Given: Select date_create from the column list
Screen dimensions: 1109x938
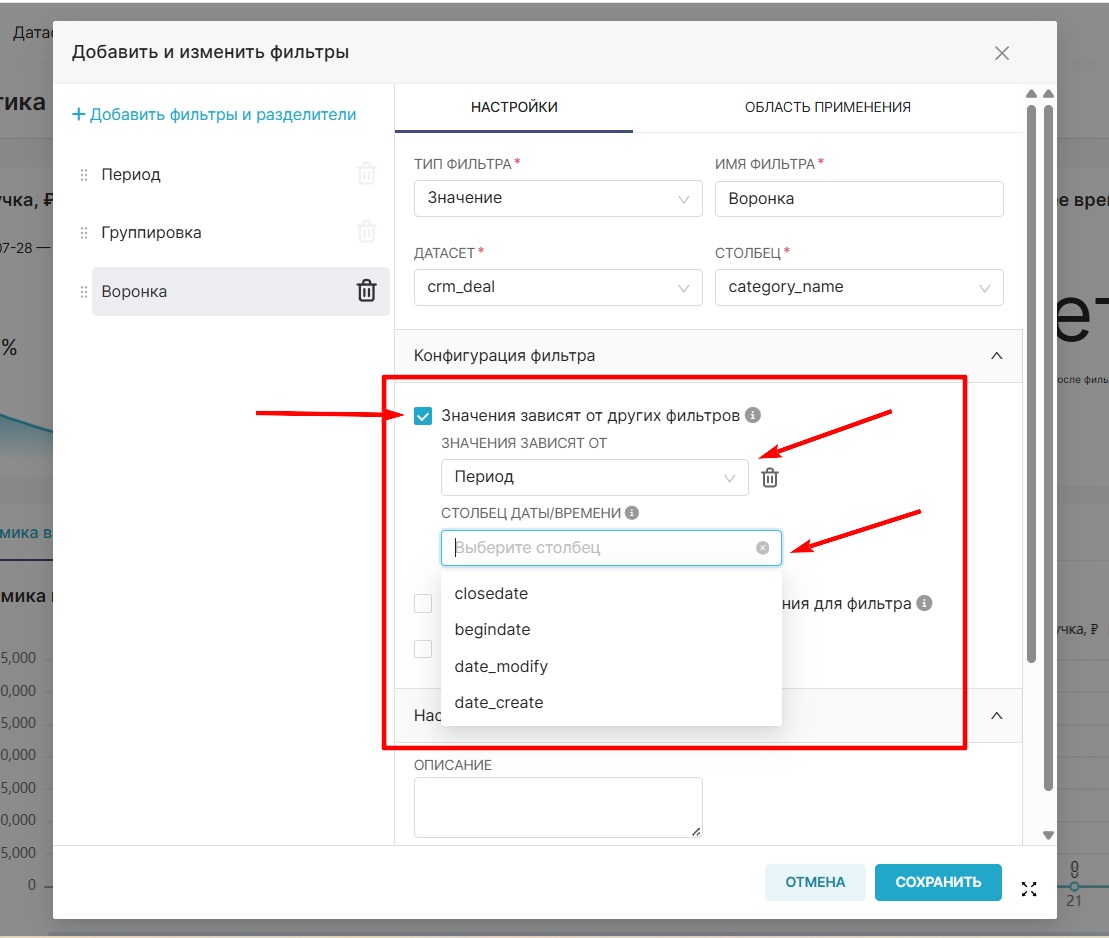Looking at the screenshot, I should click(499, 703).
